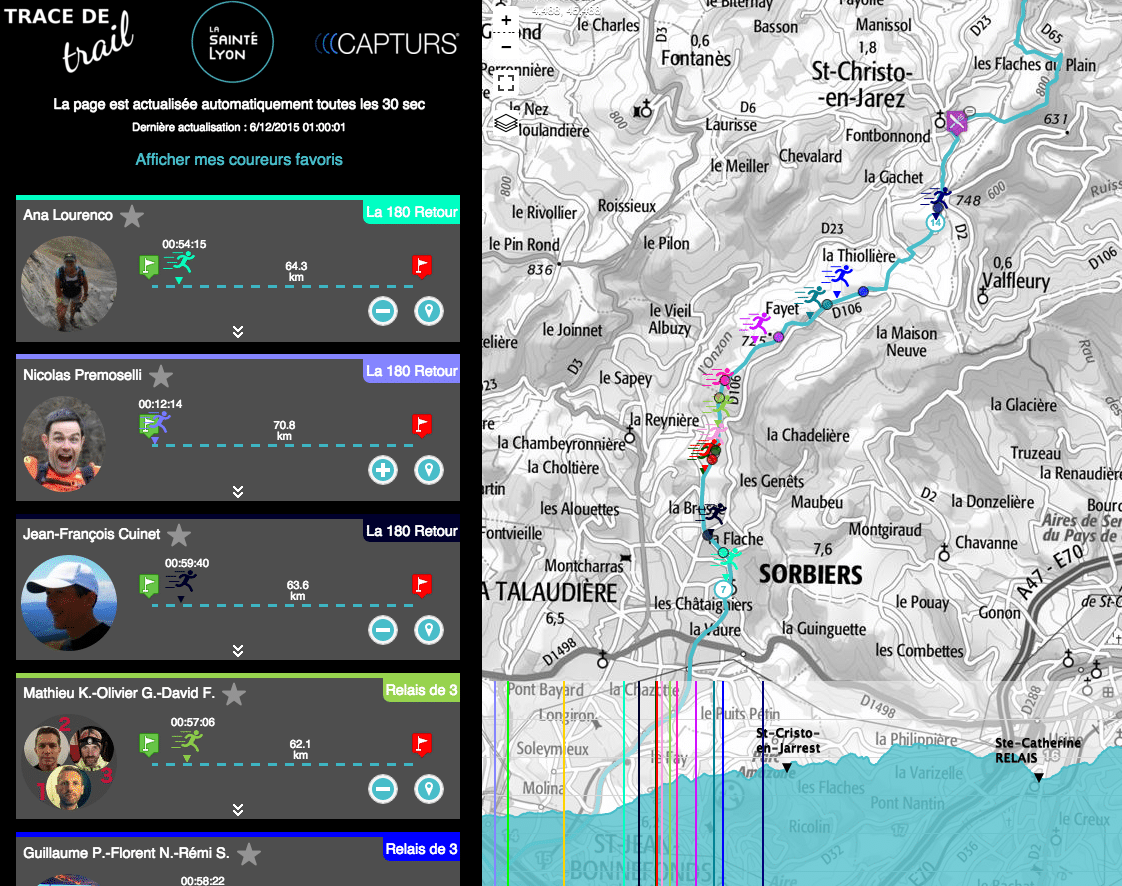This screenshot has height=886, width=1122.
Task: Click Jean-François Cuinet's red finish flag
Action: 421,585
